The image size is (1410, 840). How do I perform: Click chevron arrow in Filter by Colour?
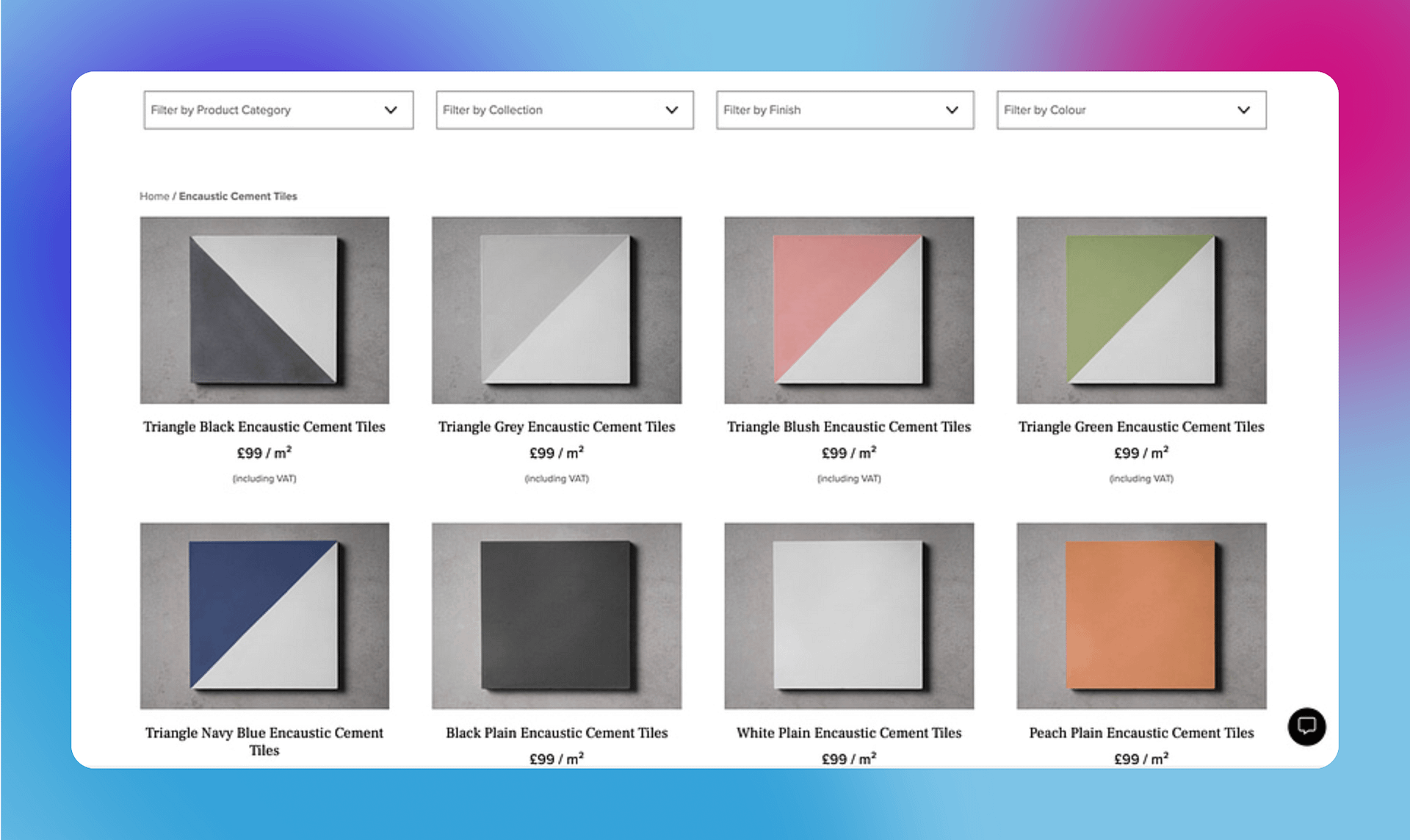[1243, 110]
